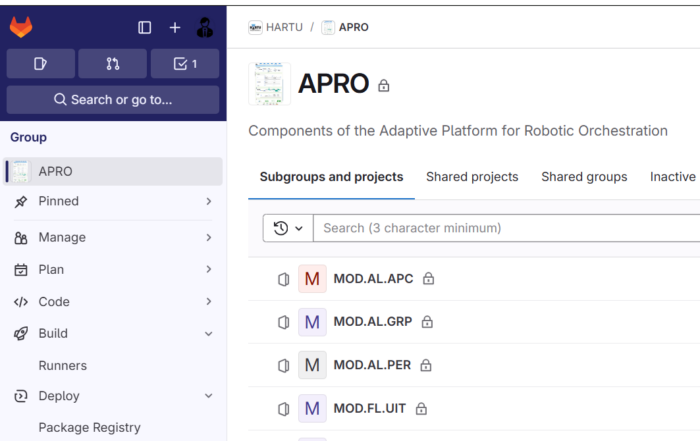This screenshot has height=441, width=700.
Task: Click the APRO group avatar image
Action: (269, 84)
